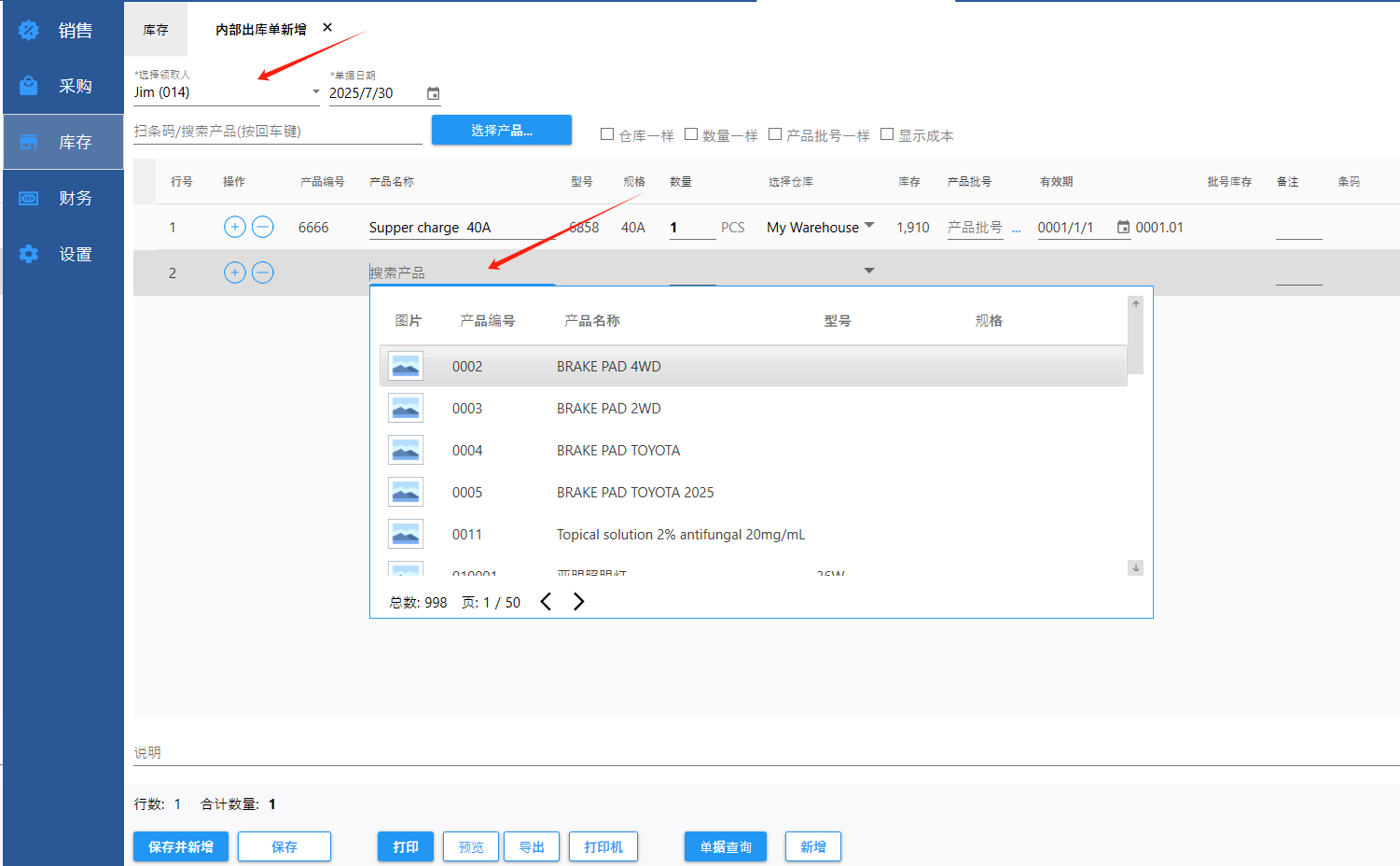Click the 选择产品 button
The width and height of the screenshot is (1400, 866).
[501, 131]
